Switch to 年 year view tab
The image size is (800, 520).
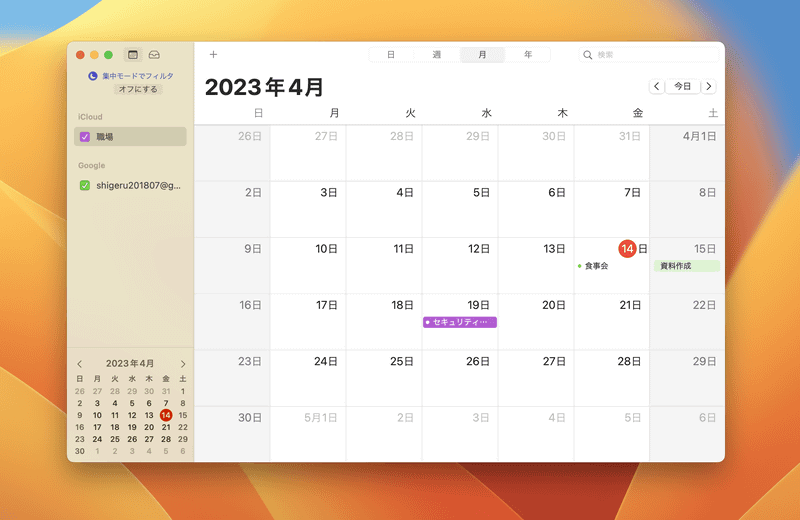point(528,55)
